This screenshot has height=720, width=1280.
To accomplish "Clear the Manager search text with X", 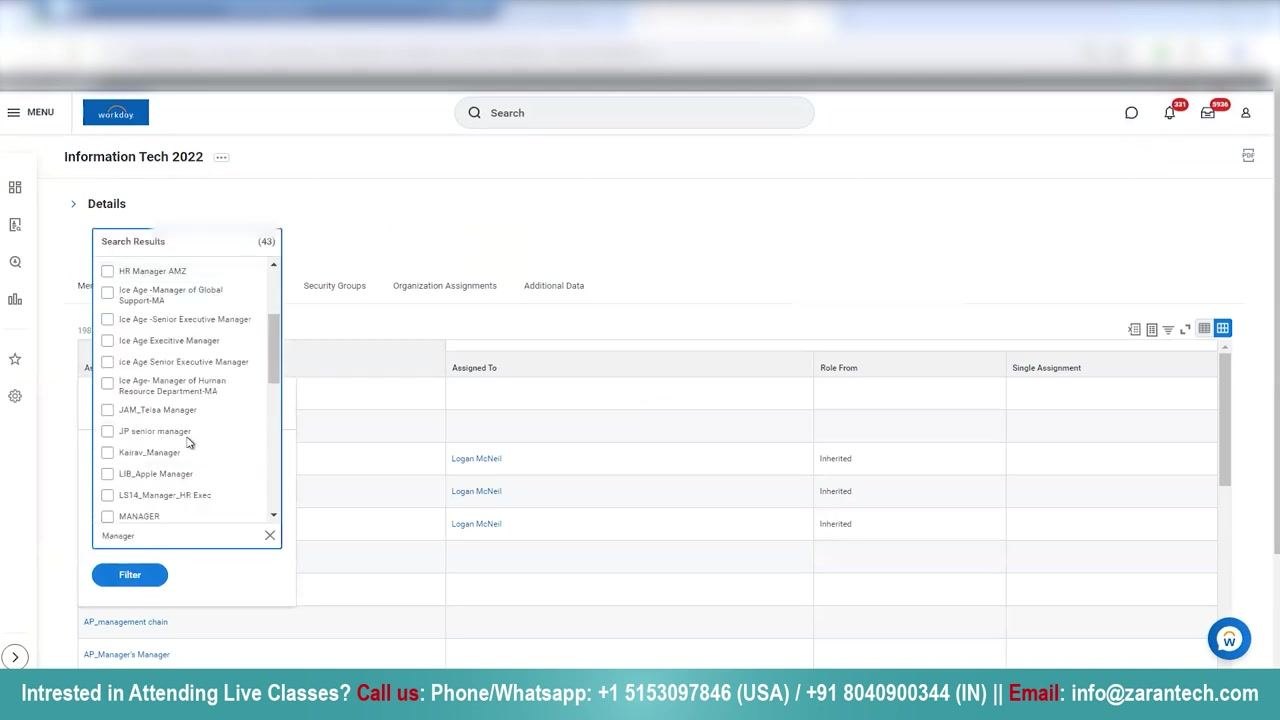I will pos(270,536).
